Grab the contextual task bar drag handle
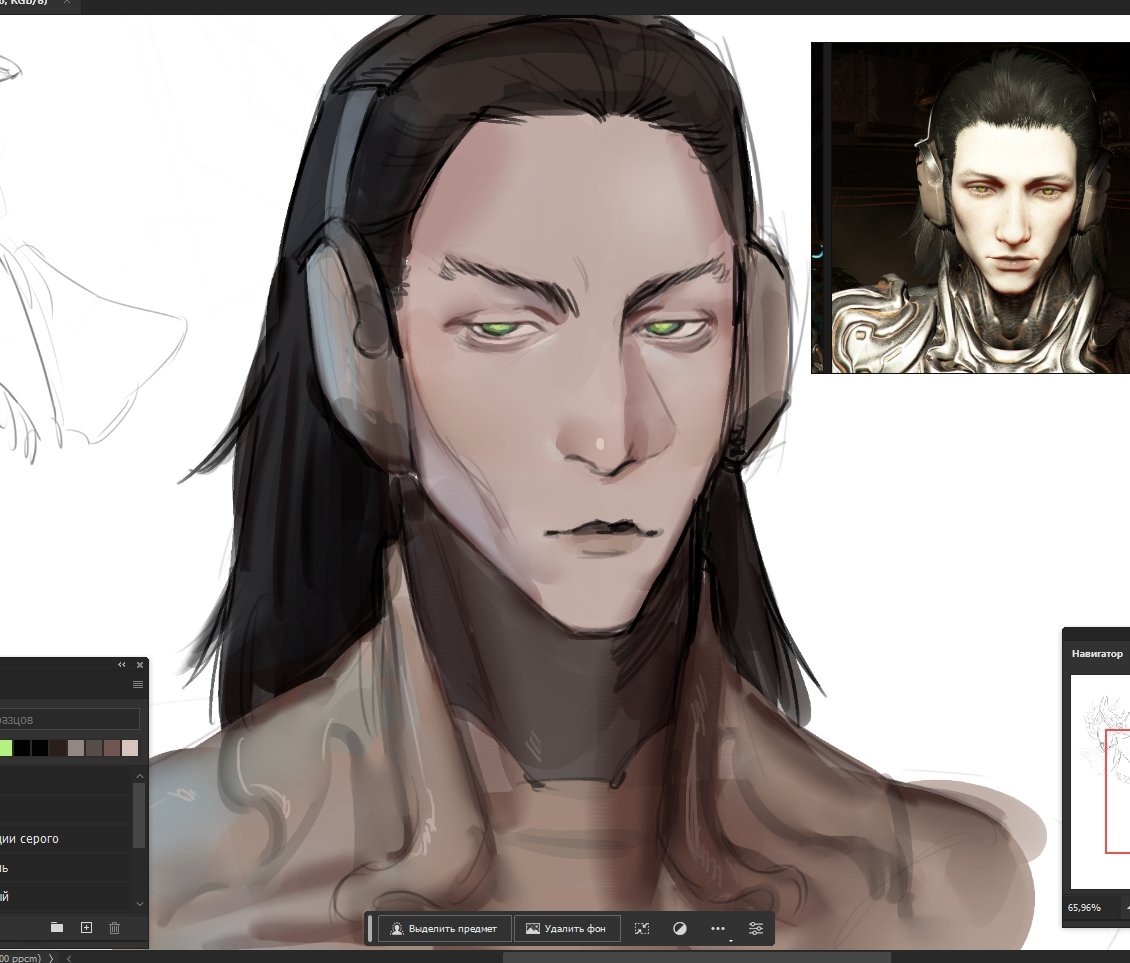This screenshot has width=1130, height=963. 370,928
